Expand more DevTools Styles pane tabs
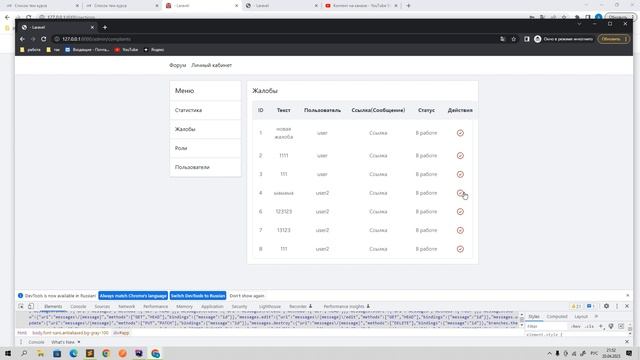This screenshot has height=360, width=640. pos(596,316)
